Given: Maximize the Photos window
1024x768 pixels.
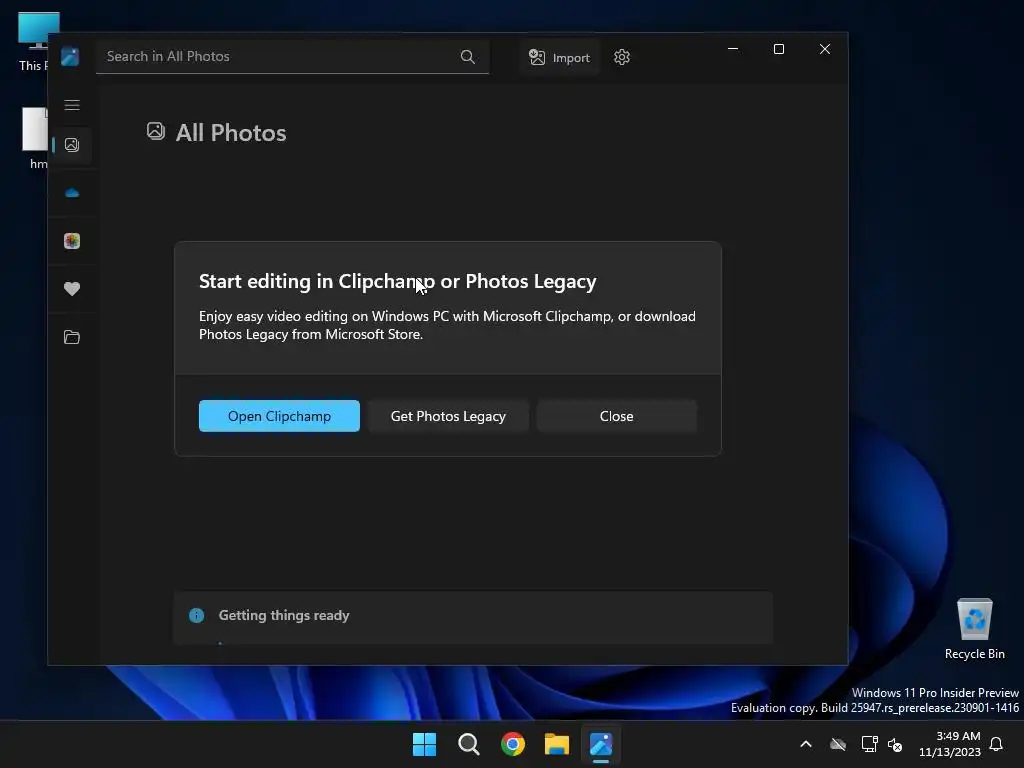Looking at the screenshot, I should point(778,49).
